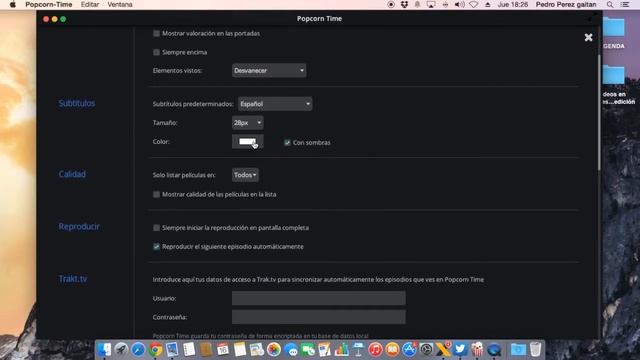This screenshot has width=640, height=360.
Task: Launch Google Chrome from the dock
Action: [155, 350]
